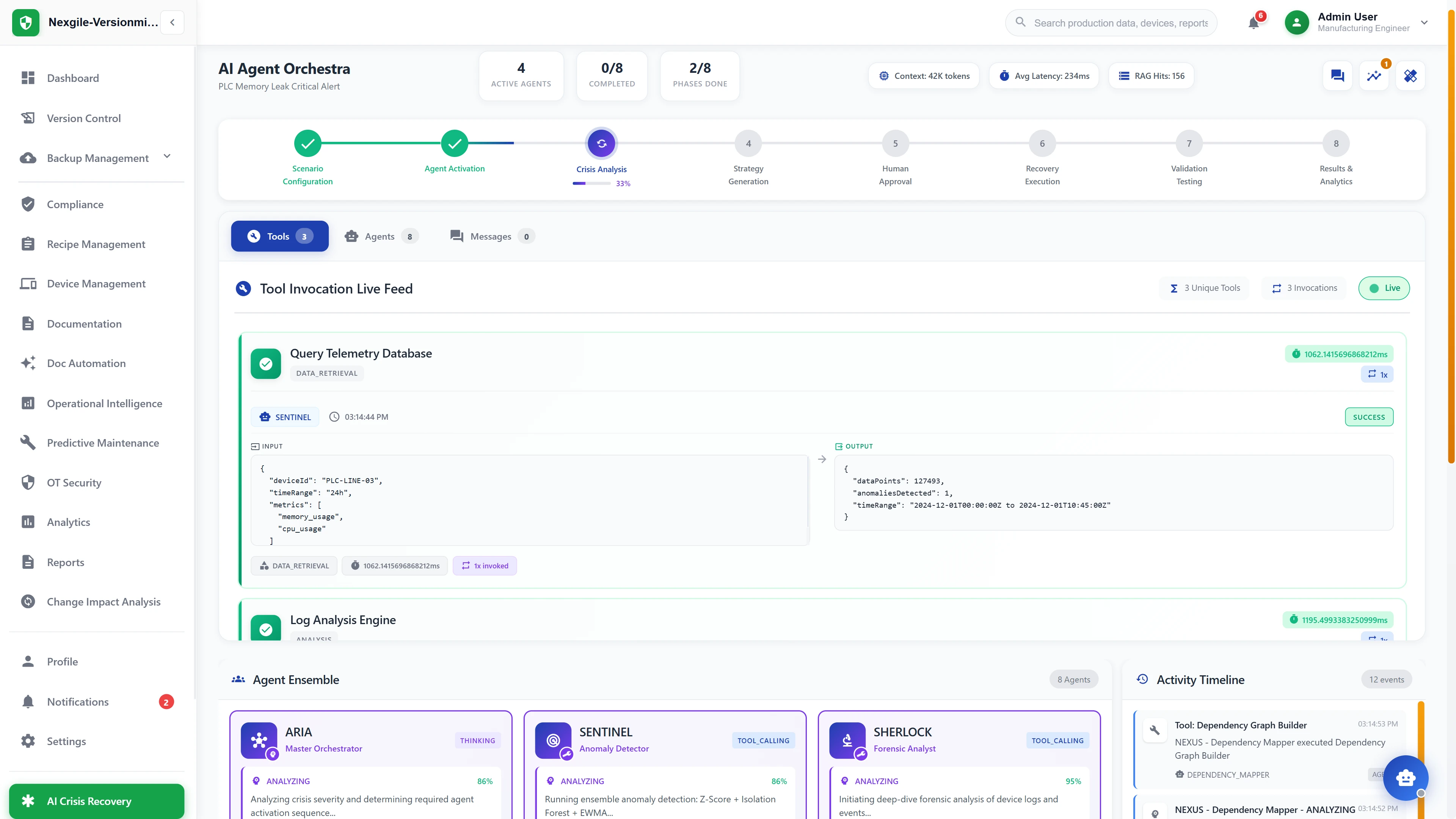This screenshot has width=1456, height=819.
Task: Click the AI Crisis Recovery button
Action: tap(96, 801)
